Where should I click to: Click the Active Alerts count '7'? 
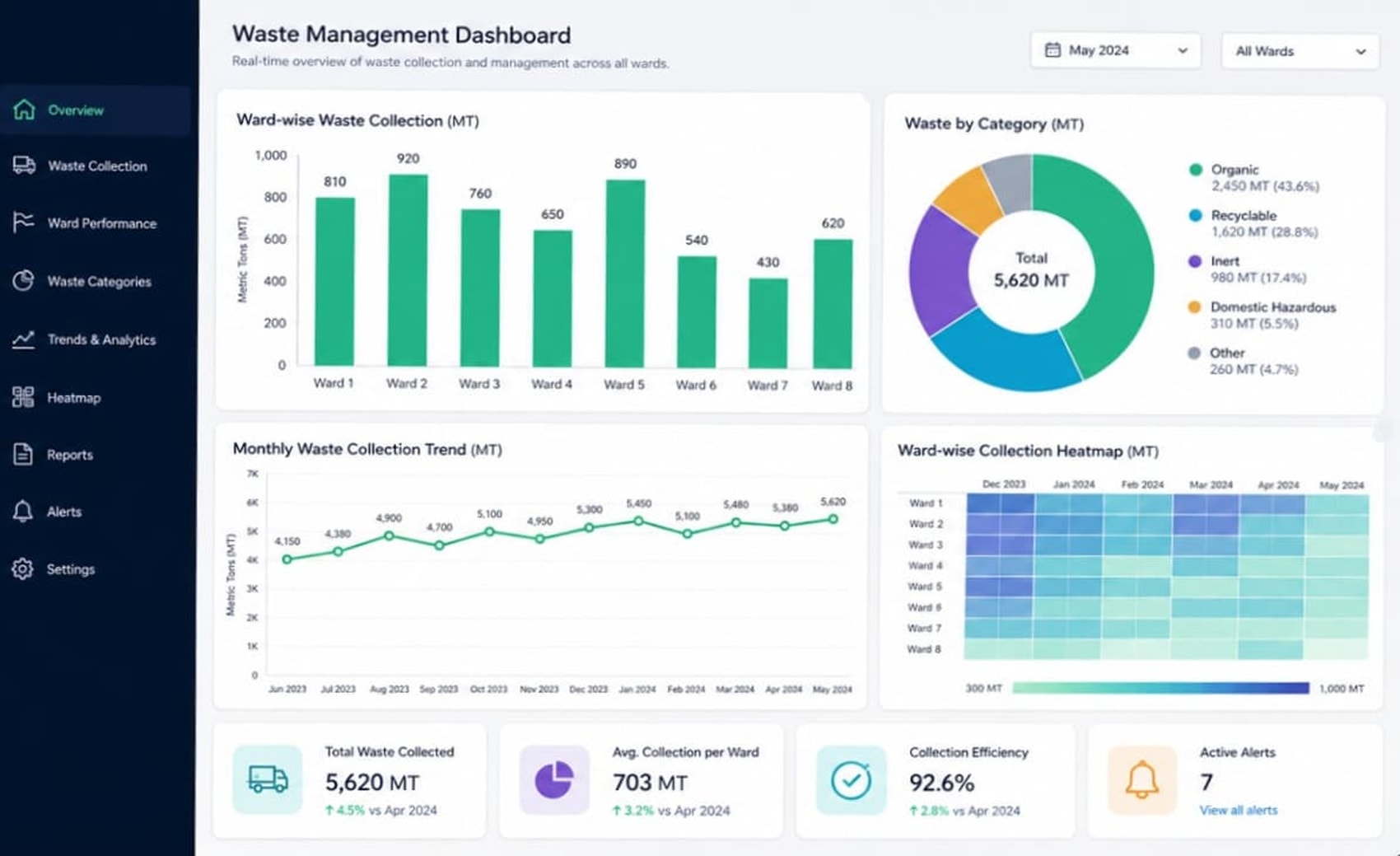click(1206, 782)
